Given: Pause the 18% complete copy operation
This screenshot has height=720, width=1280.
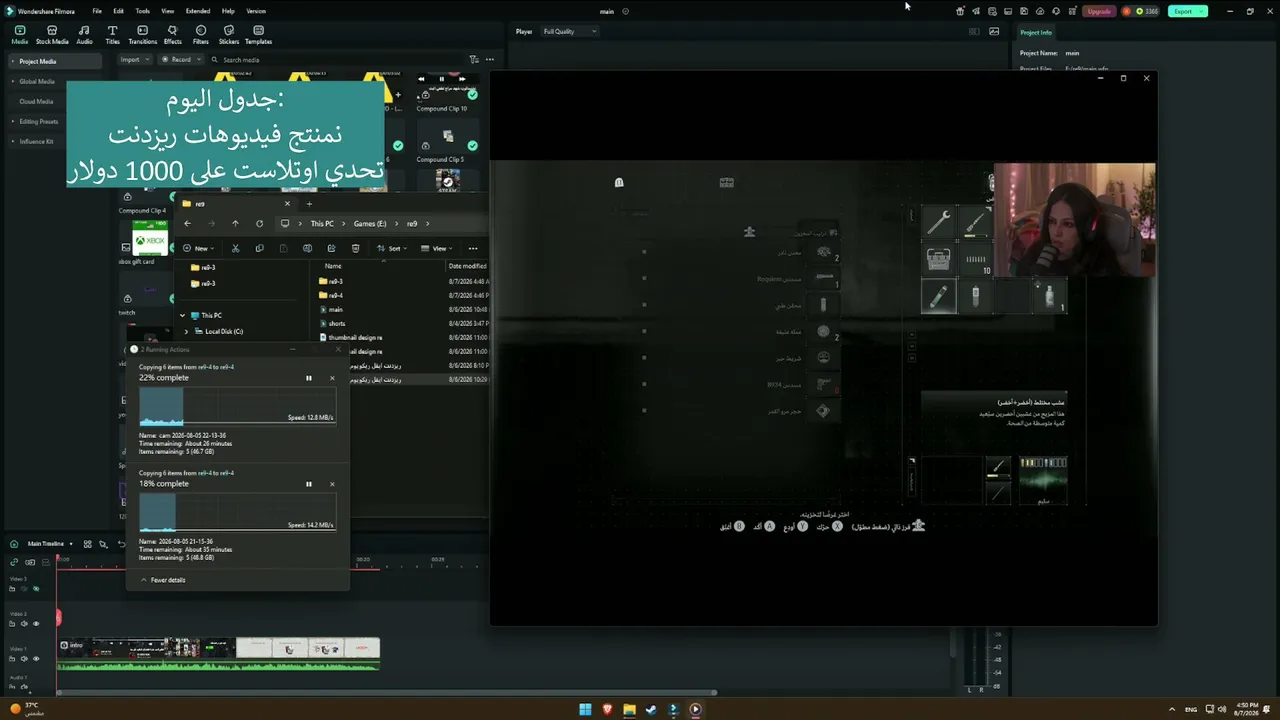Looking at the screenshot, I should click(x=309, y=484).
